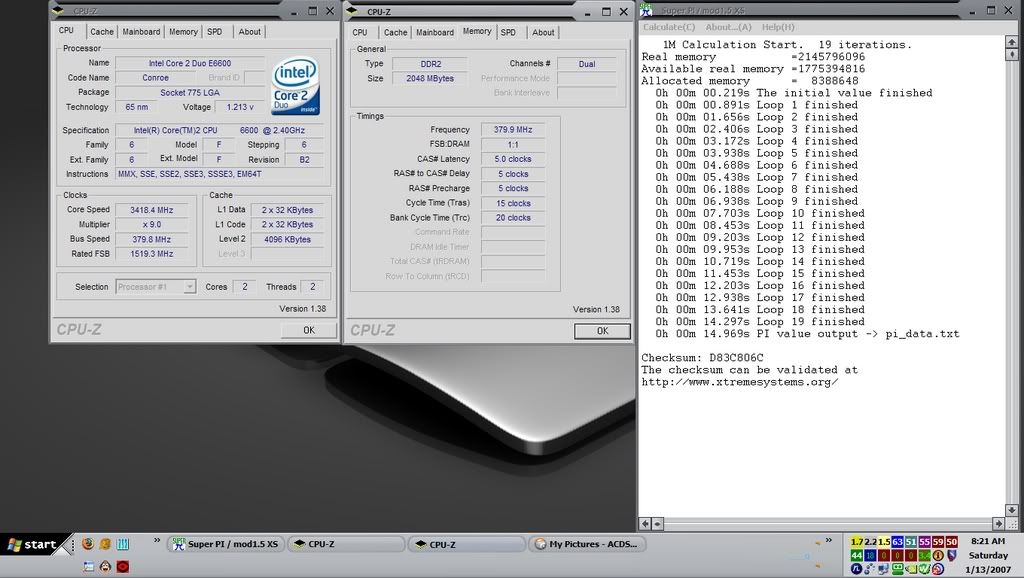Open the small window icon in quick launch
Screen dimensions: 1024x578
click(x=88, y=566)
